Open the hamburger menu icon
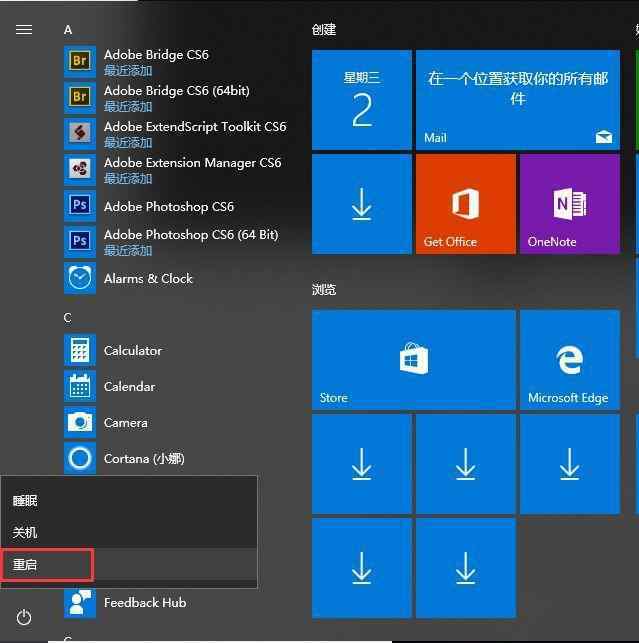The image size is (639, 643). [x=24, y=30]
